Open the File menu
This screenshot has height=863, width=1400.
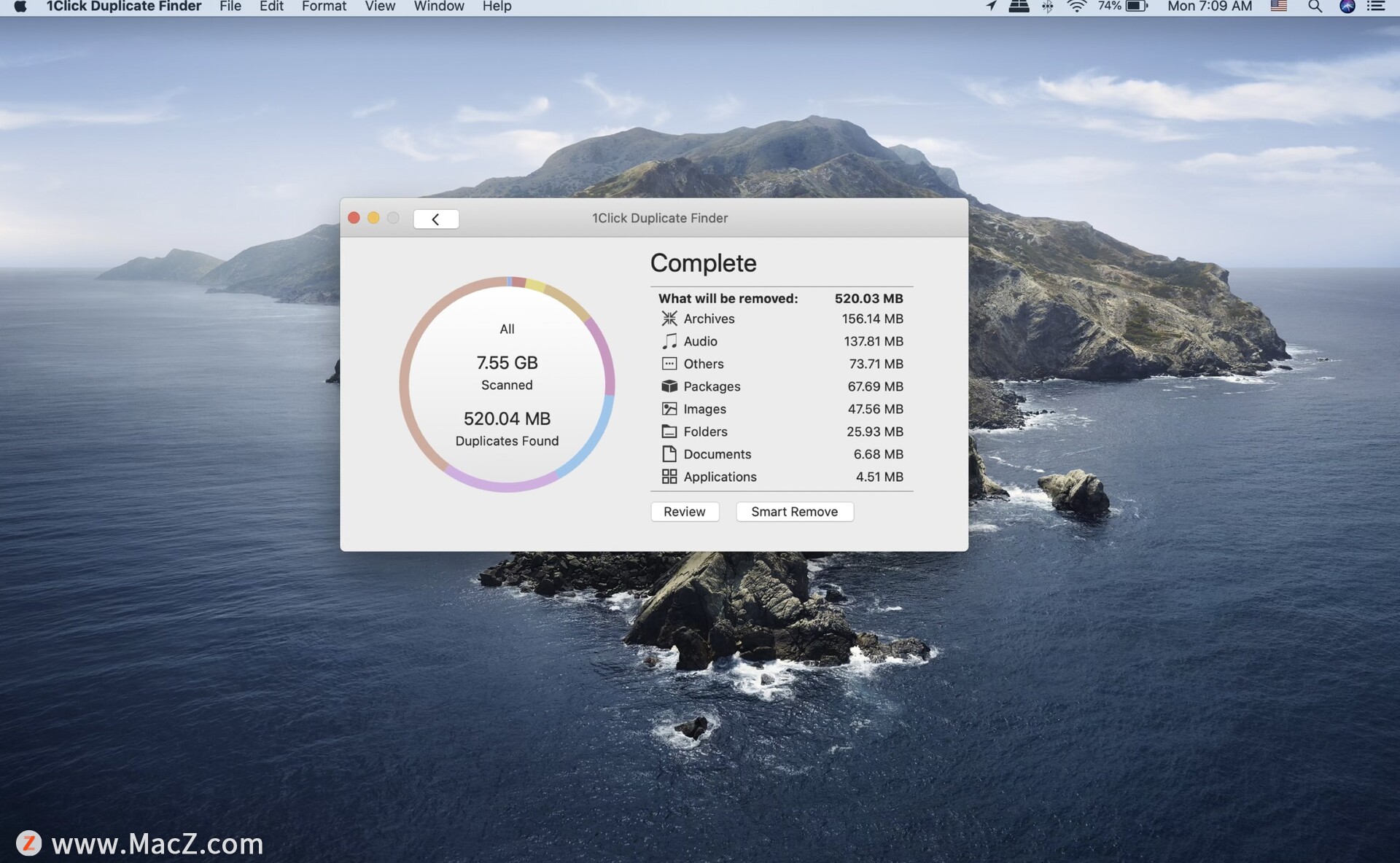[230, 7]
